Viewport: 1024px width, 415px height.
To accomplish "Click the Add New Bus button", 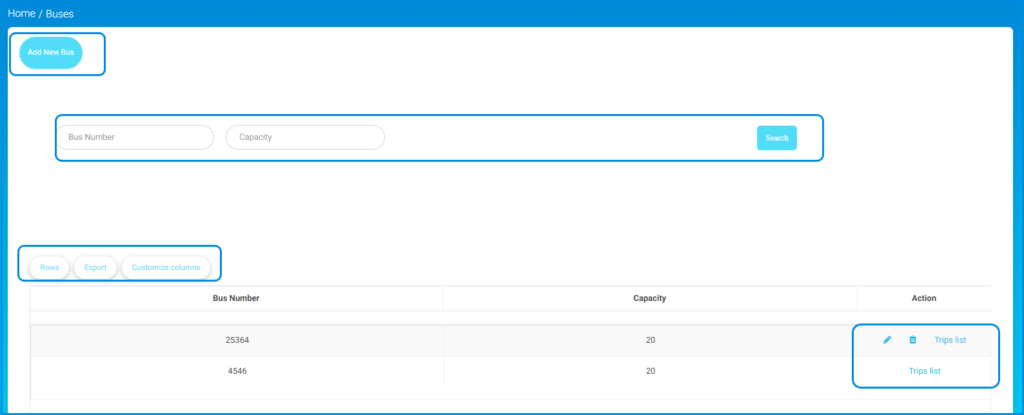I will point(51,52).
